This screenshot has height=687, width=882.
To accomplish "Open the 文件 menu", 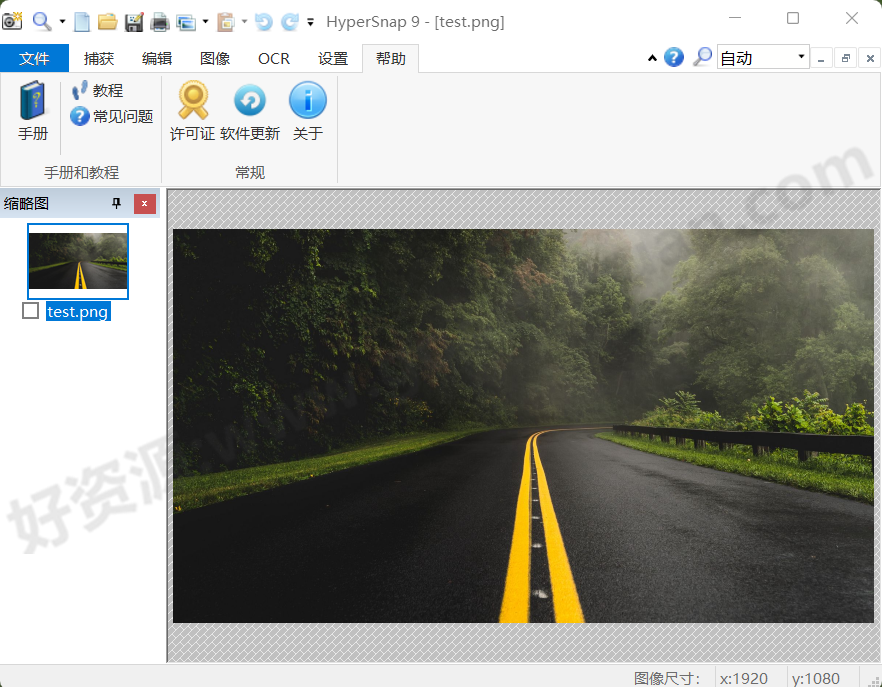I will [34, 58].
